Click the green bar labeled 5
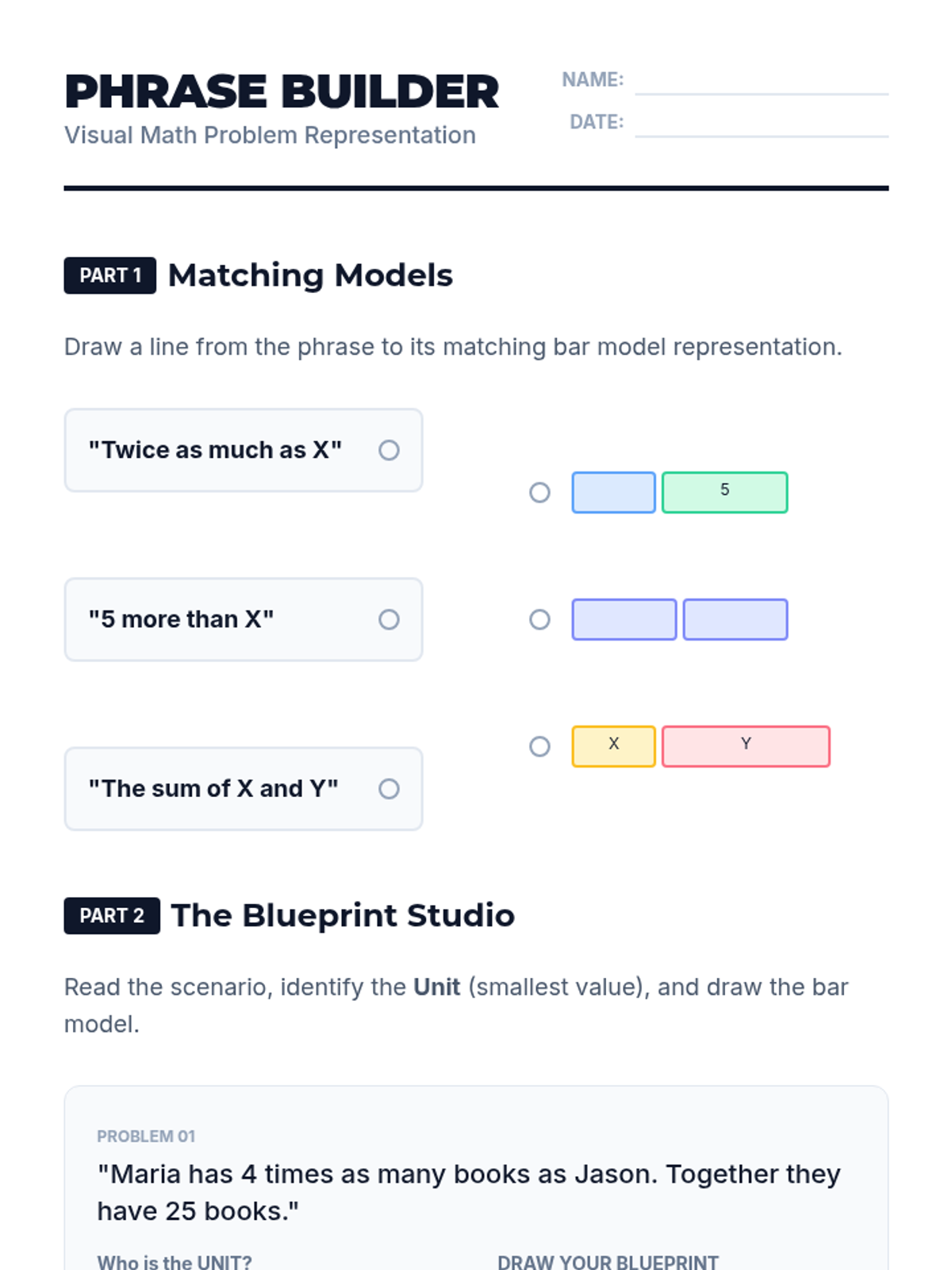952x1270 pixels. pyautogui.click(x=724, y=492)
